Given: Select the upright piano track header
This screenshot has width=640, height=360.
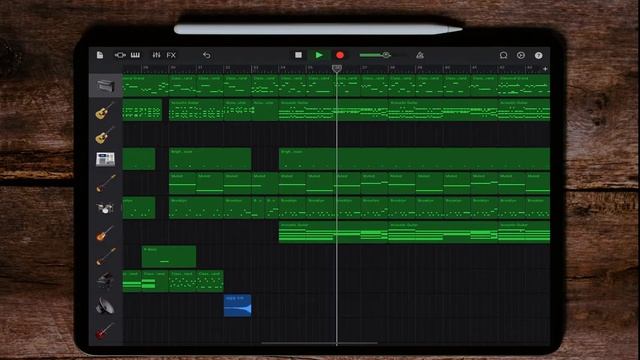Looking at the screenshot, I should pos(106,86).
